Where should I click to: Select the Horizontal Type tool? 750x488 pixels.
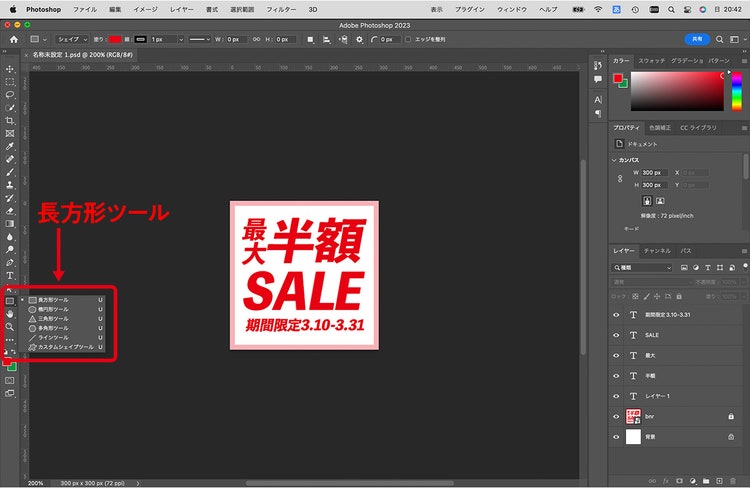pyautogui.click(x=10, y=276)
